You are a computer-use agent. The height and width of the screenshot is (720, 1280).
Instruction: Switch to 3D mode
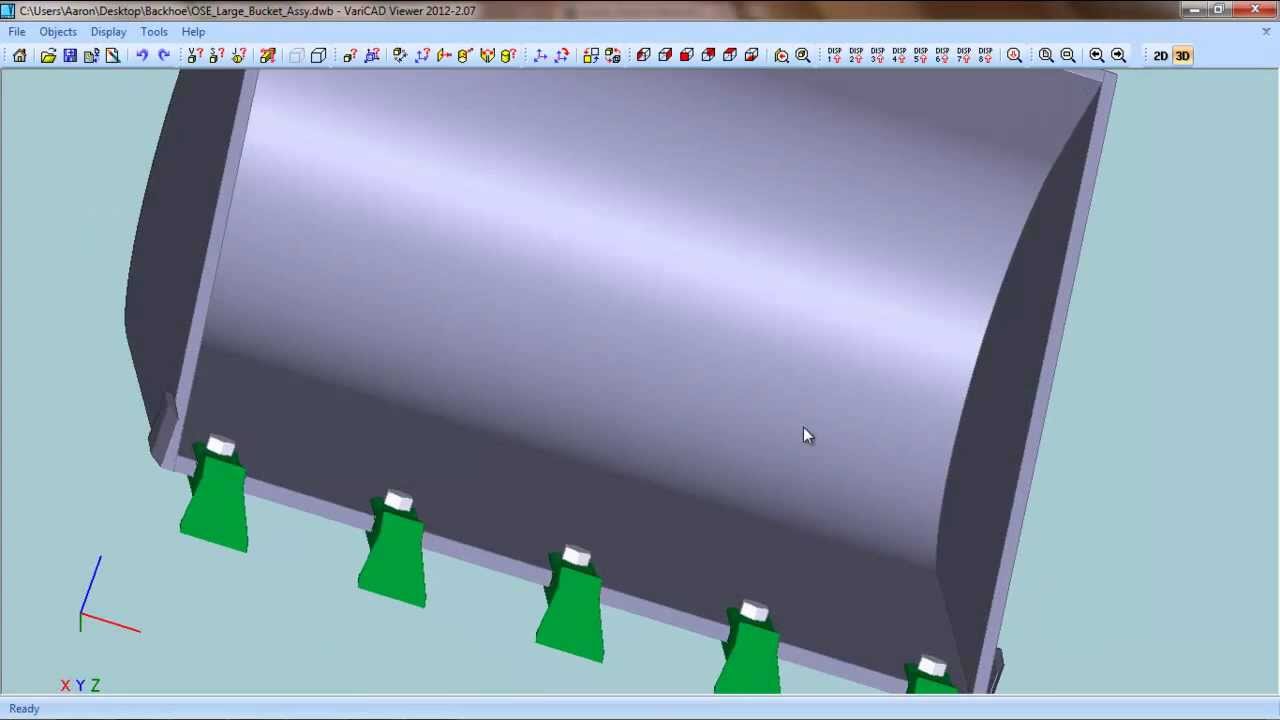pos(1182,56)
